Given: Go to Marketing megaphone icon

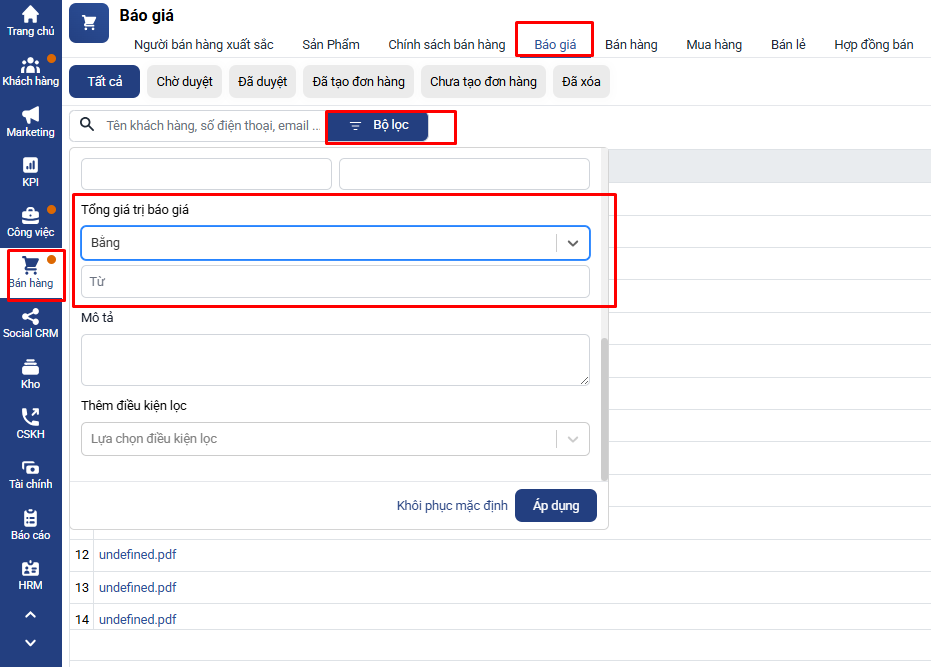Looking at the screenshot, I should pyautogui.click(x=30, y=115).
